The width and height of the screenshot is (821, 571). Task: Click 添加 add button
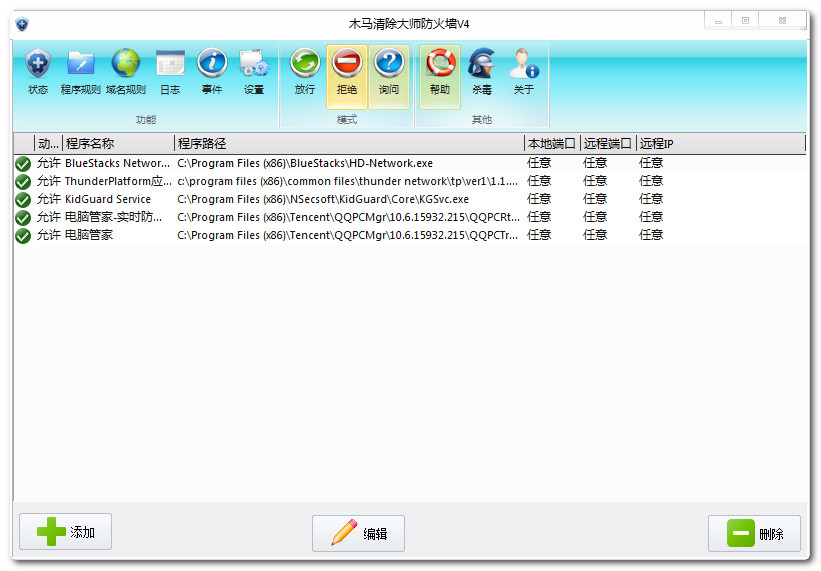coord(65,532)
